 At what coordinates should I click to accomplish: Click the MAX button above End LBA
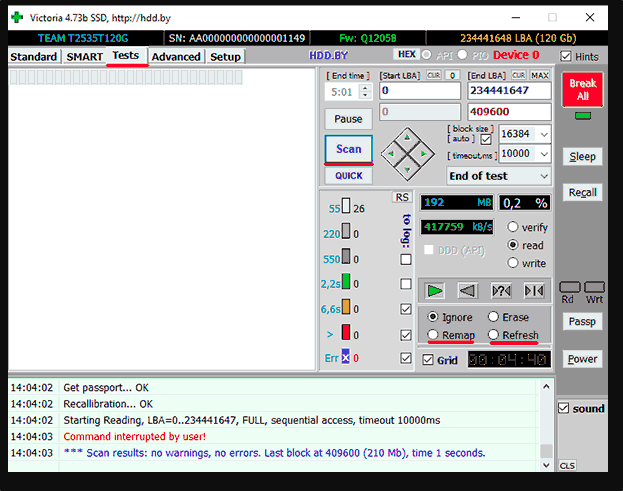click(x=539, y=76)
